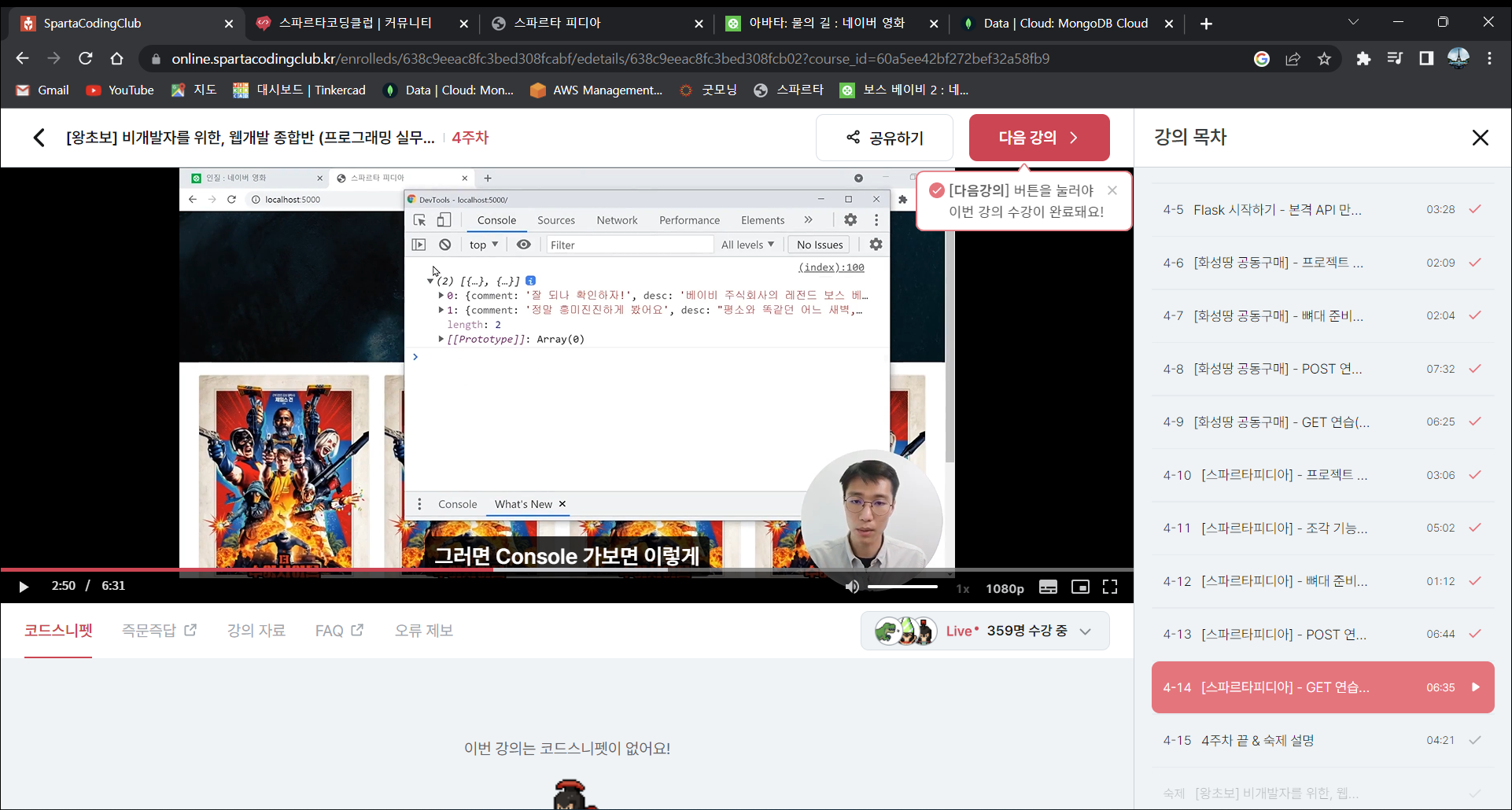Open lecture 4-8 POST 연습

tap(1322, 369)
